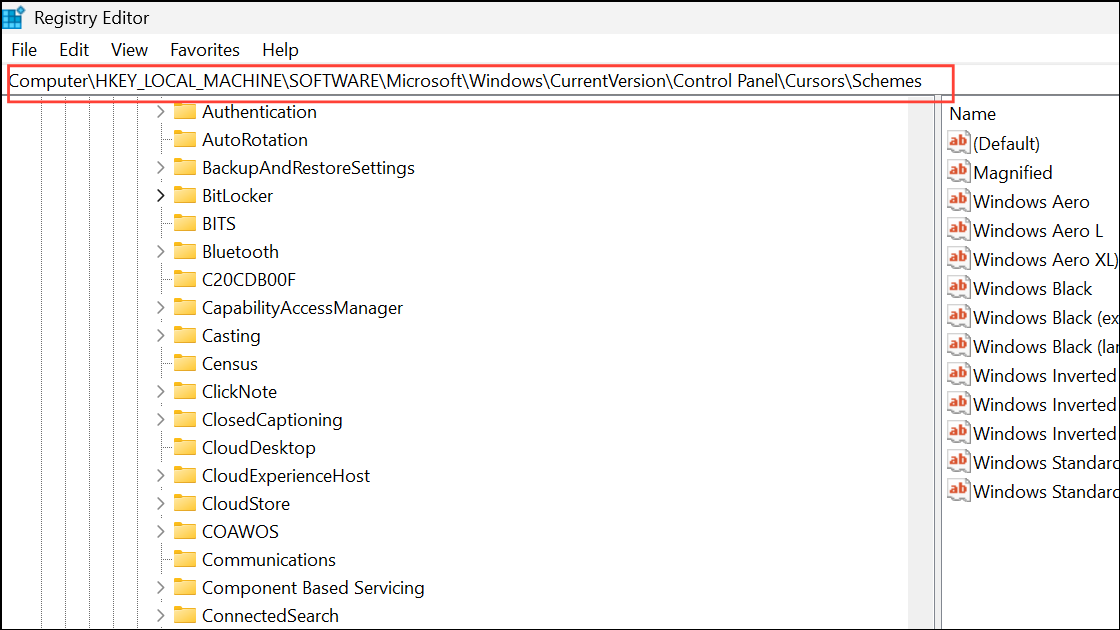The image size is (1120, 630).
Task: Open the View menu
Action: [129, 49]
